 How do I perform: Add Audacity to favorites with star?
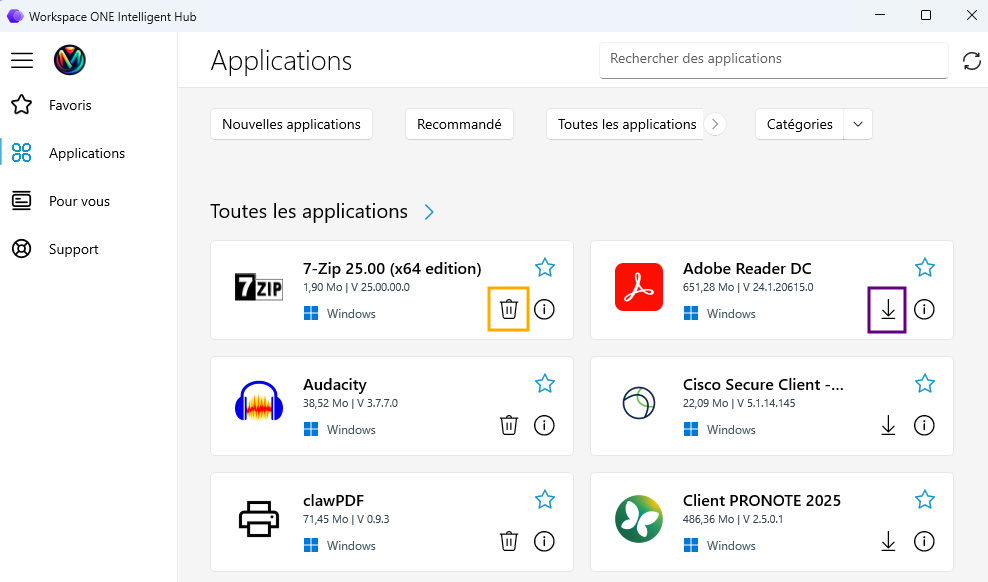545,384
